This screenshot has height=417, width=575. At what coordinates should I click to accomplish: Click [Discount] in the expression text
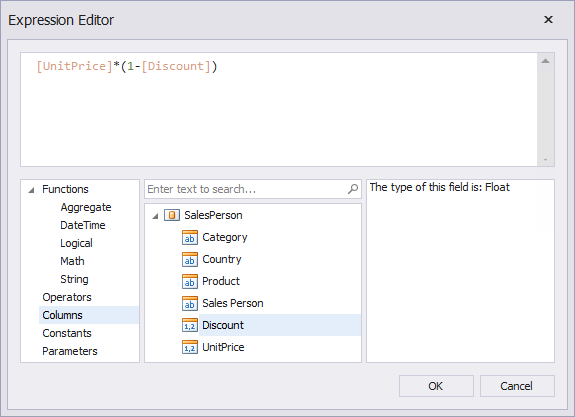[176, 66]
